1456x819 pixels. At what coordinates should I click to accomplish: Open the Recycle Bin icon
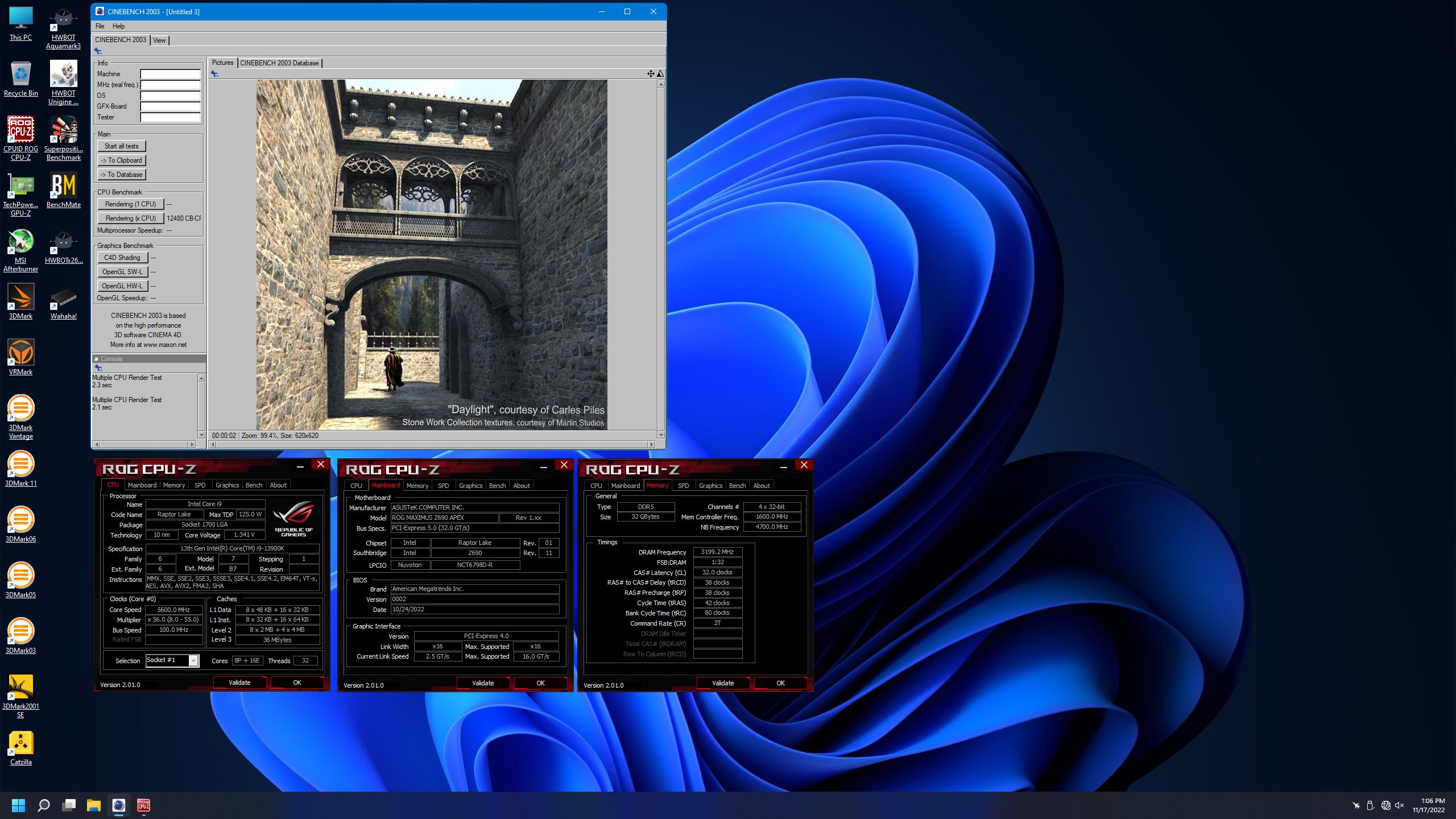[x=20, y=79]
